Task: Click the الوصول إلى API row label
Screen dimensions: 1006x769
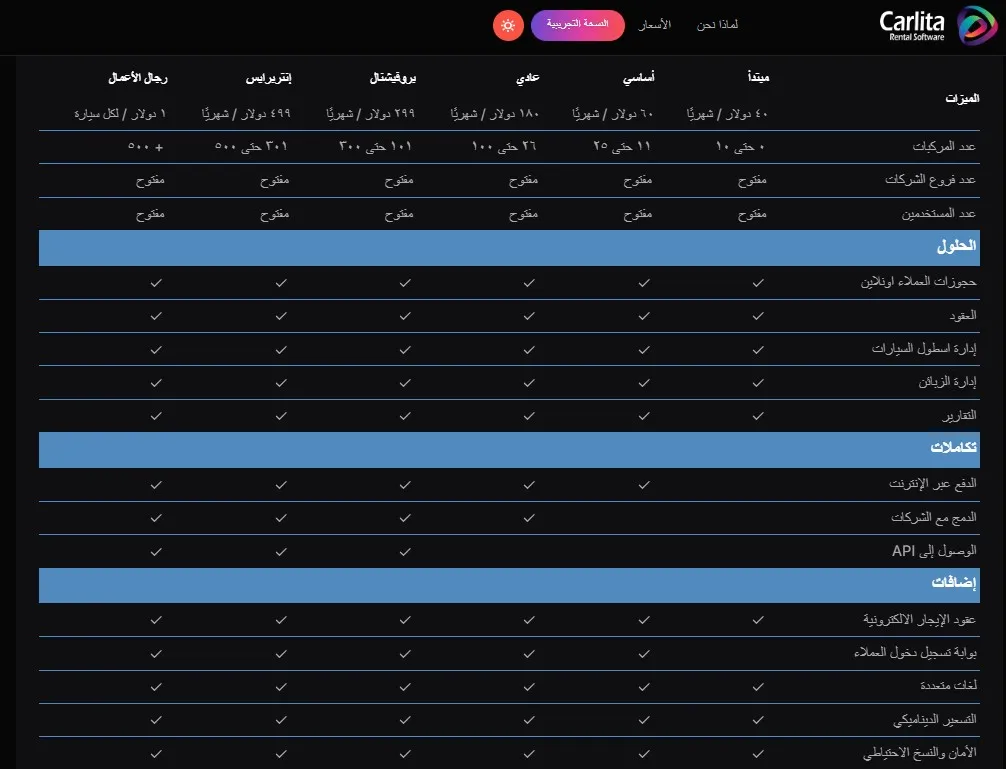Action: coord(934,551)
